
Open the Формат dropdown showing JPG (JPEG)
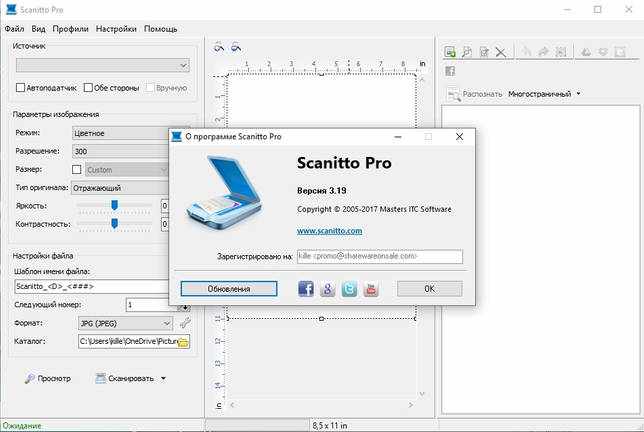click(125, 323)
